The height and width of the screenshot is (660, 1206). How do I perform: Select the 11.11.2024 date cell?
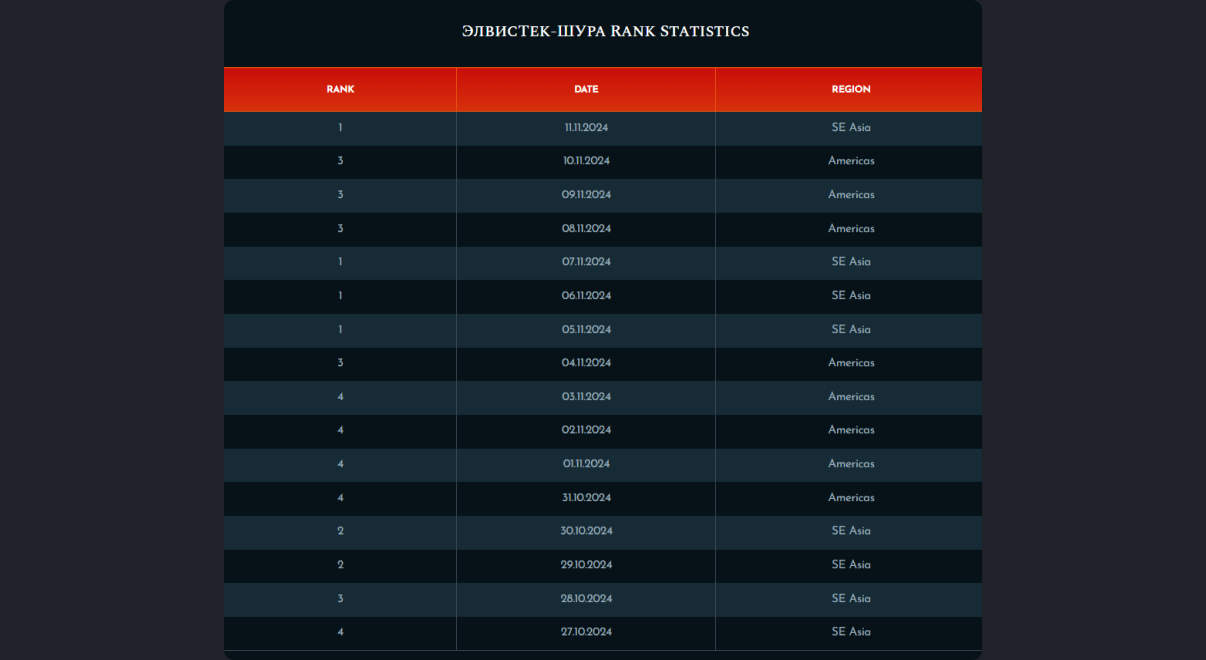[586, 128]
